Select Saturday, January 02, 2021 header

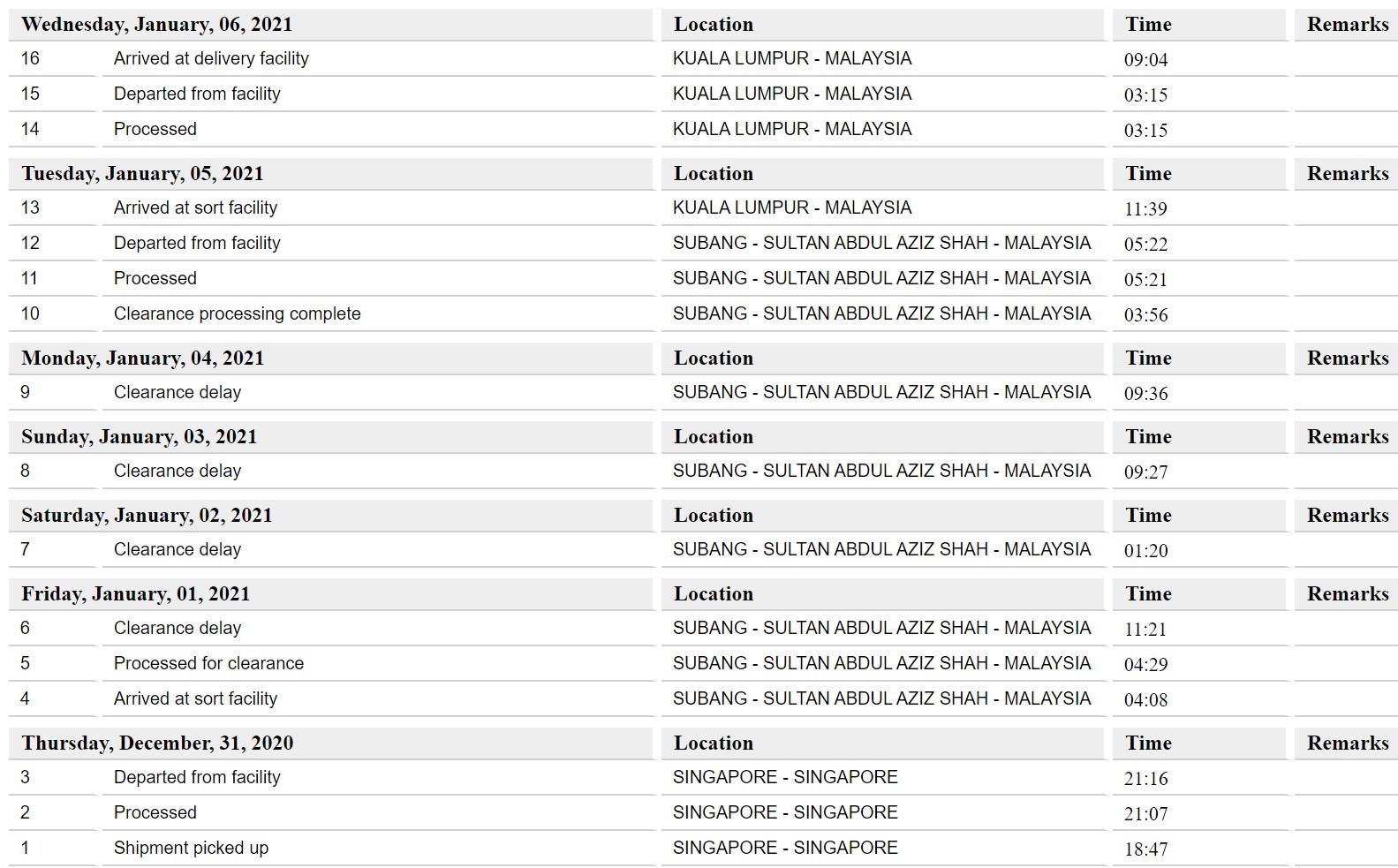click(x=147, y=516)
